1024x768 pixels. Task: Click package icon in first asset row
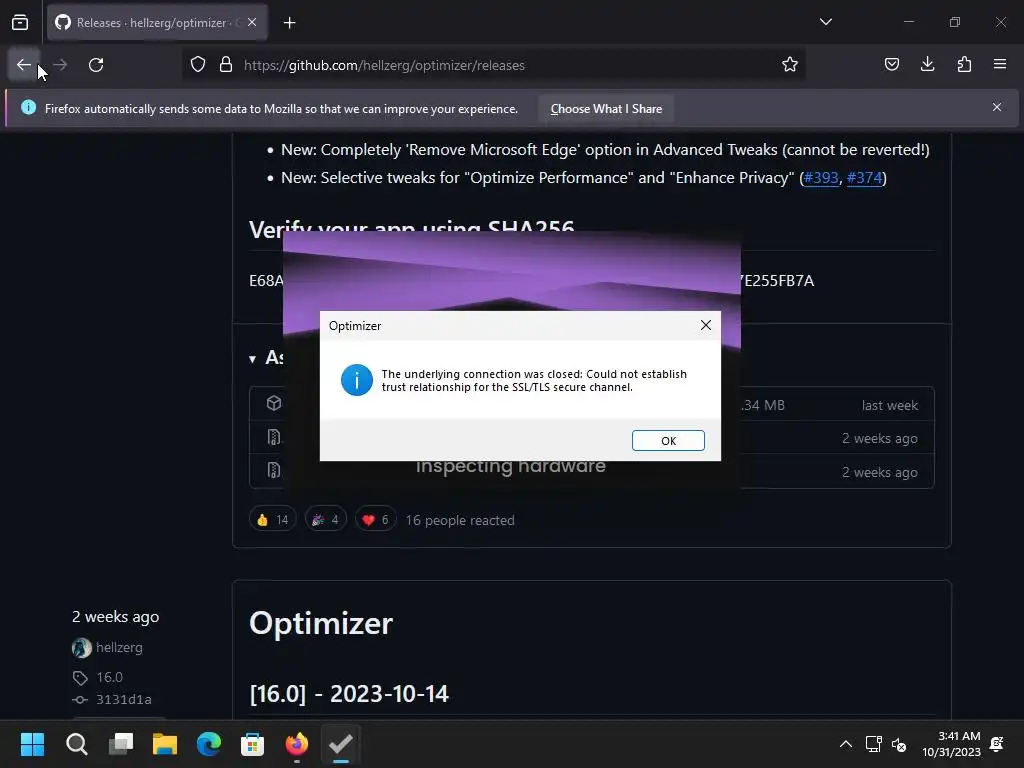click(274, 404)
